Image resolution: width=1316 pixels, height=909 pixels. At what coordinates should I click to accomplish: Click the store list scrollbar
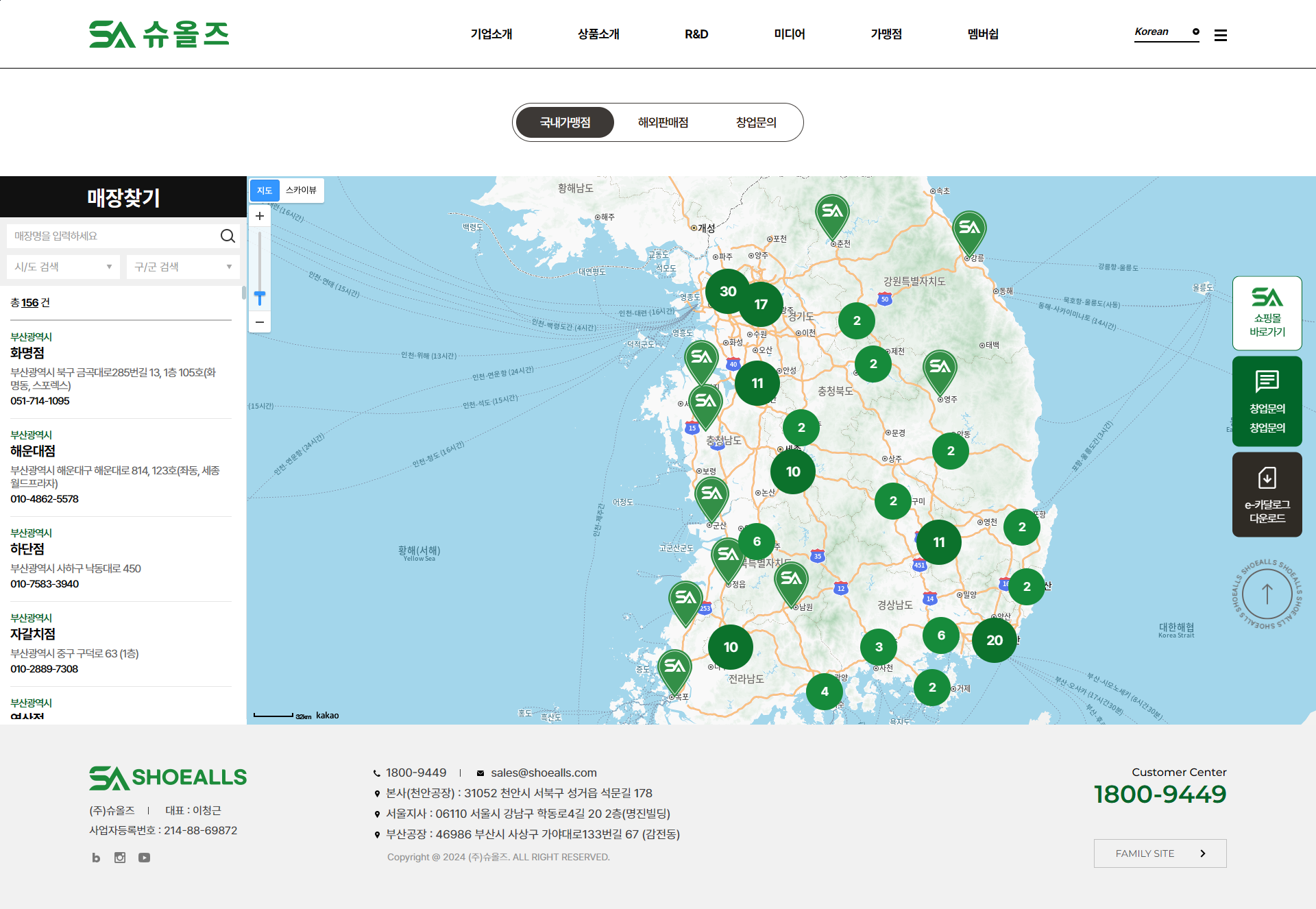pos(244,293)
